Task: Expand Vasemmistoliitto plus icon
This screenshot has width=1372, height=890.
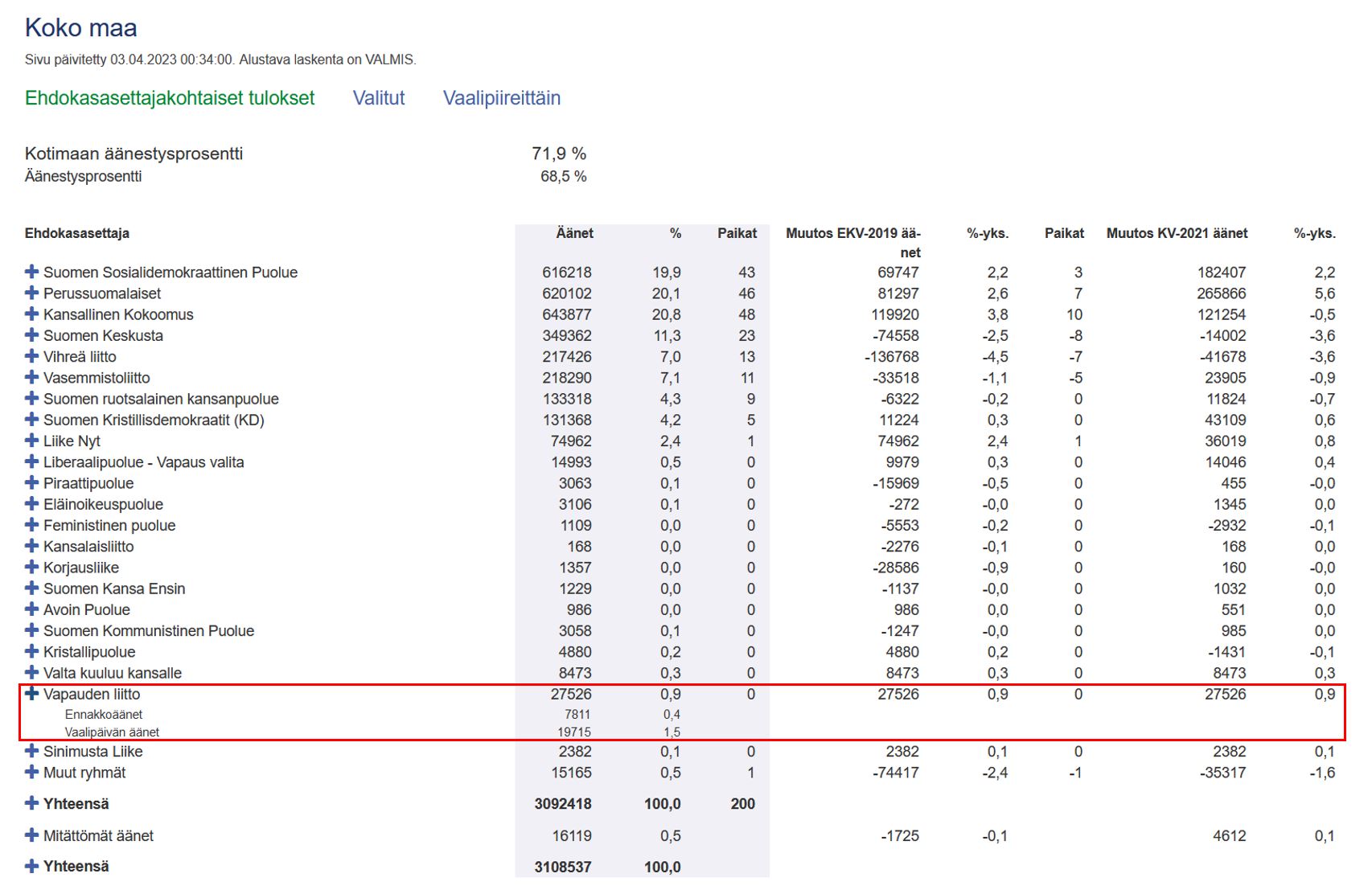Action: click(x=31, y=377)
